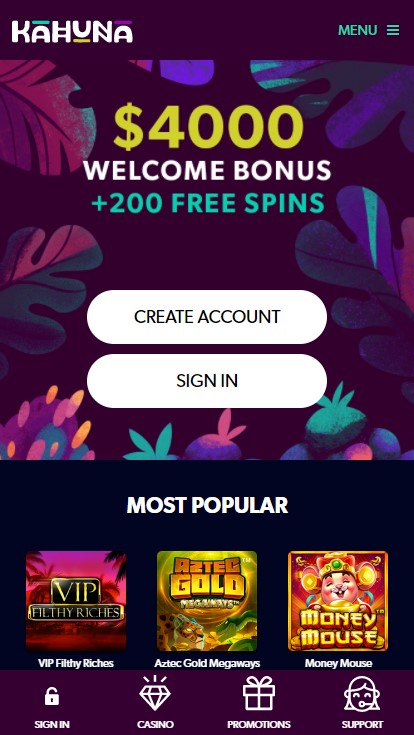Open the diamond Casino icon
Screen dimensions: 414x735
point(155,694)
